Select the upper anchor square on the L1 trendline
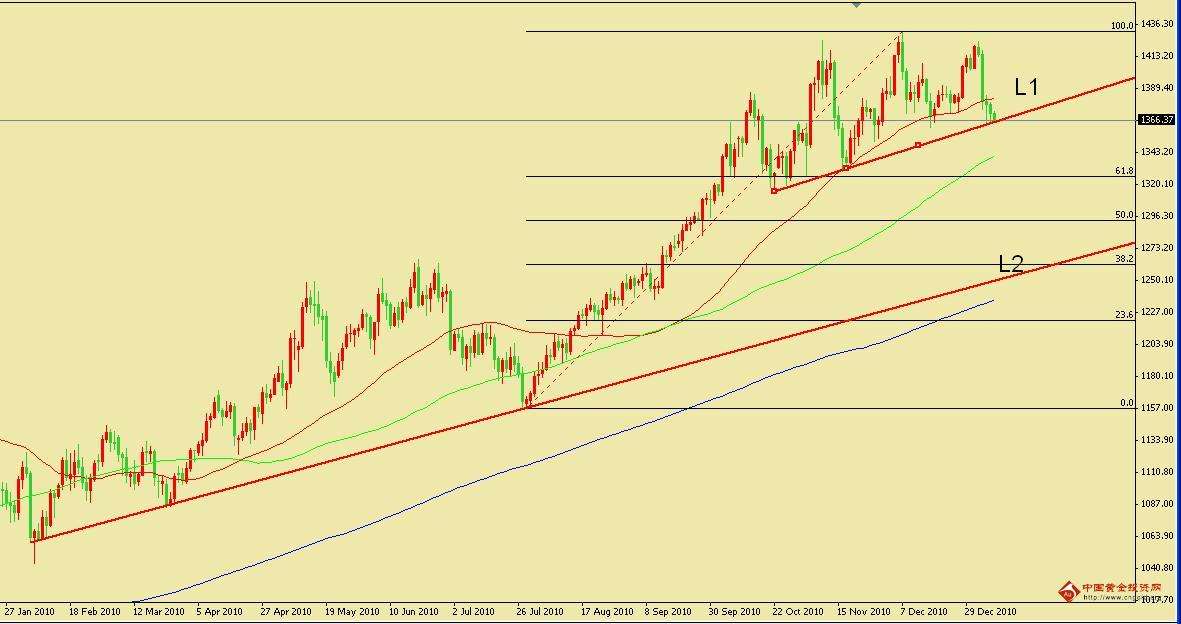This screenshot has height=624, width=1181. point(918,145)
